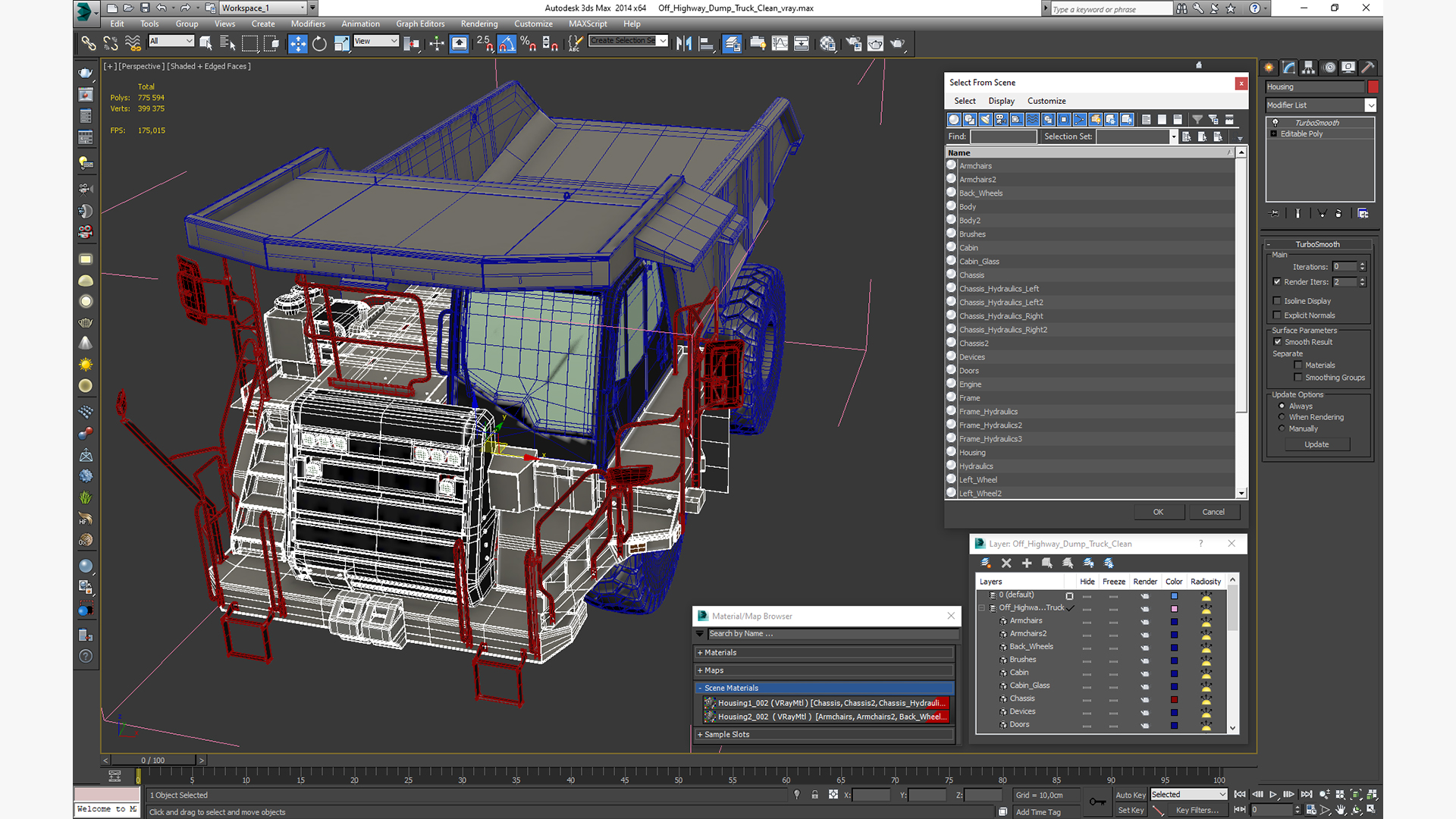
Task: Expand Editable Poly in modifier stack
Action: pos(1274,134)
